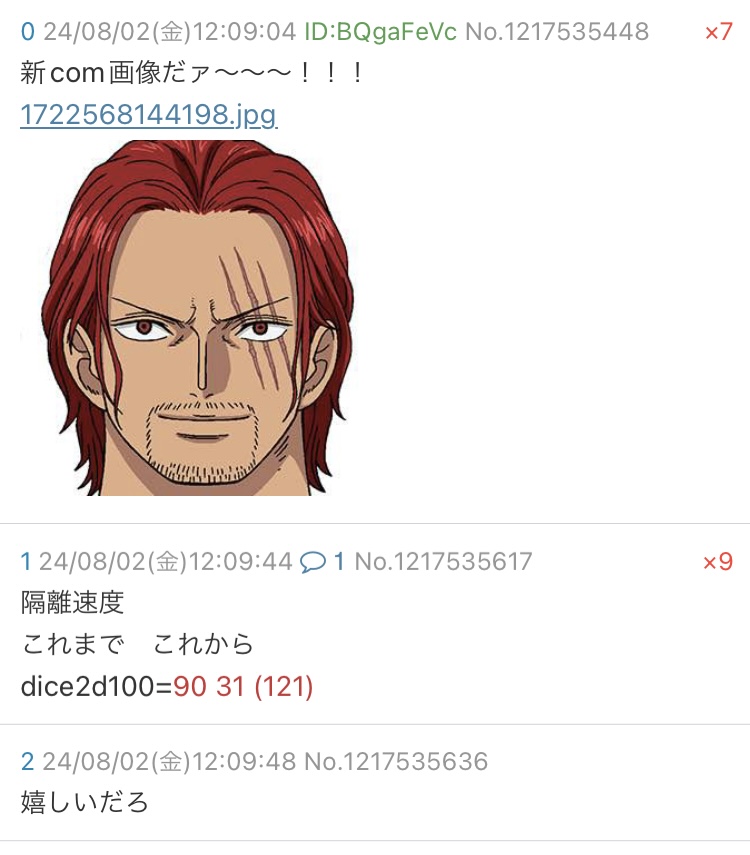
Task: Select the blue post index 2
Action: 27,762
